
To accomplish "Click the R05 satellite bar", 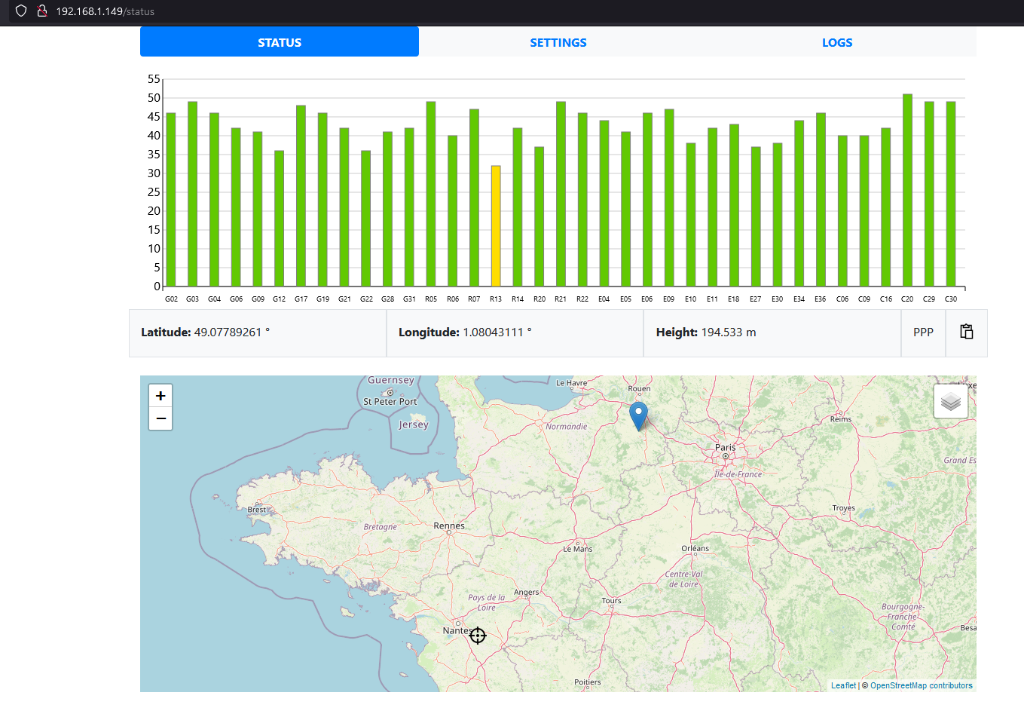I will (x=431, y=194).
